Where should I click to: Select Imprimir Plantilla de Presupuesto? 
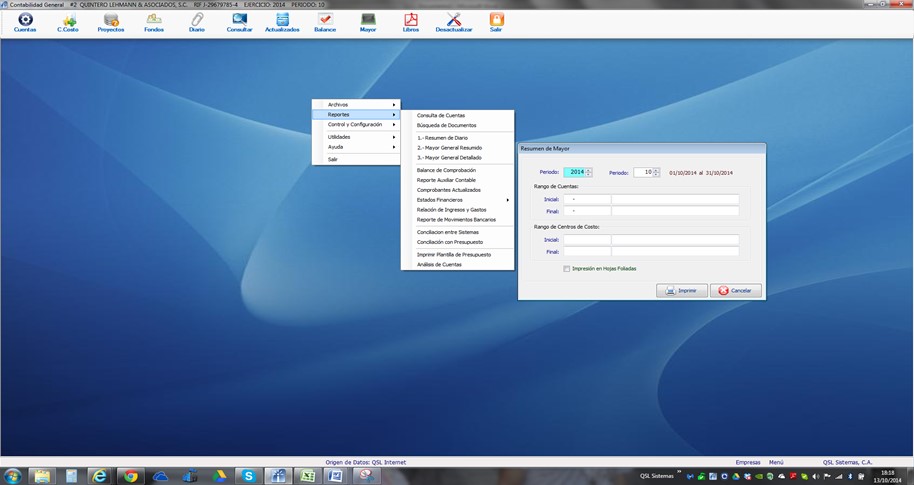tap(458, 255)
